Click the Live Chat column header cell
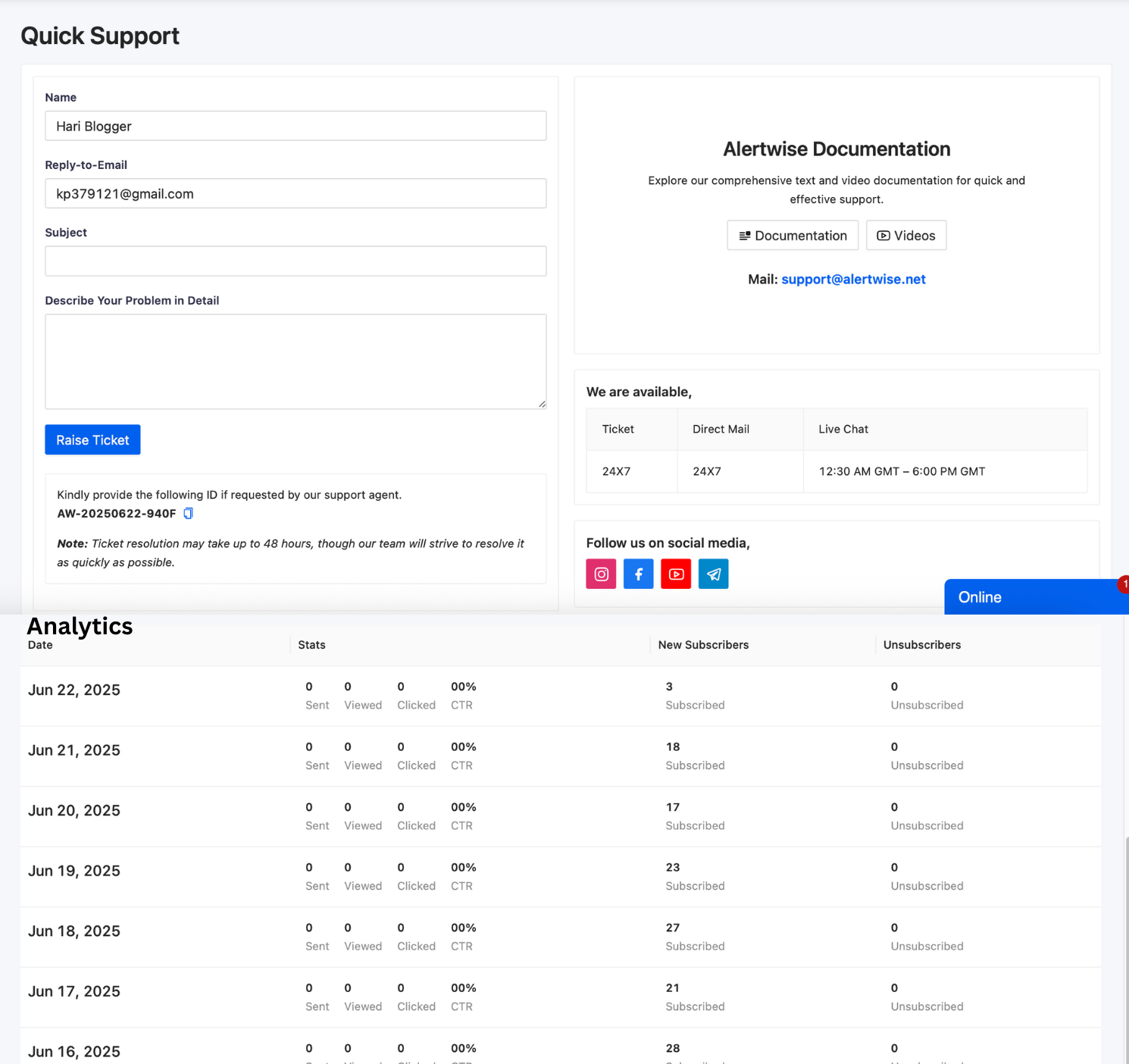1129x1064 pixels. [945, 429]
